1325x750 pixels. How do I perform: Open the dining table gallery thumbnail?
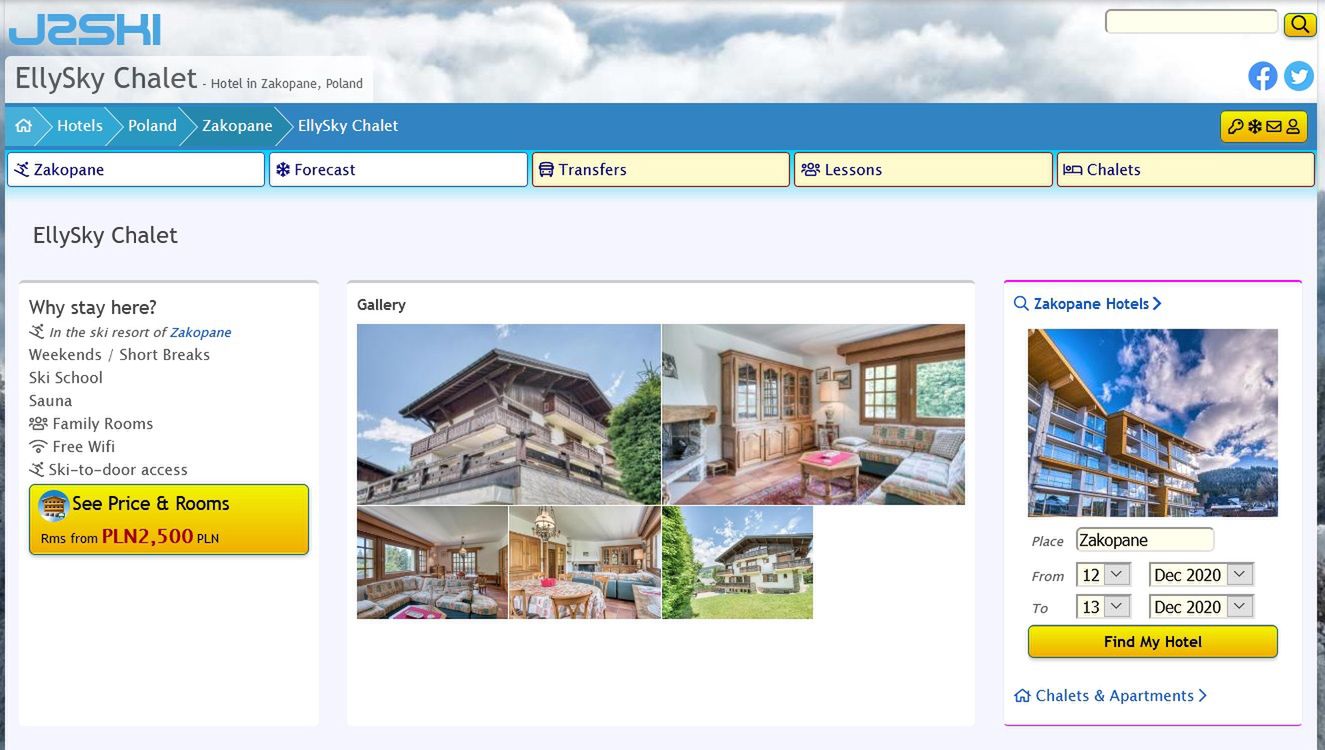click(x=585, y=562)
